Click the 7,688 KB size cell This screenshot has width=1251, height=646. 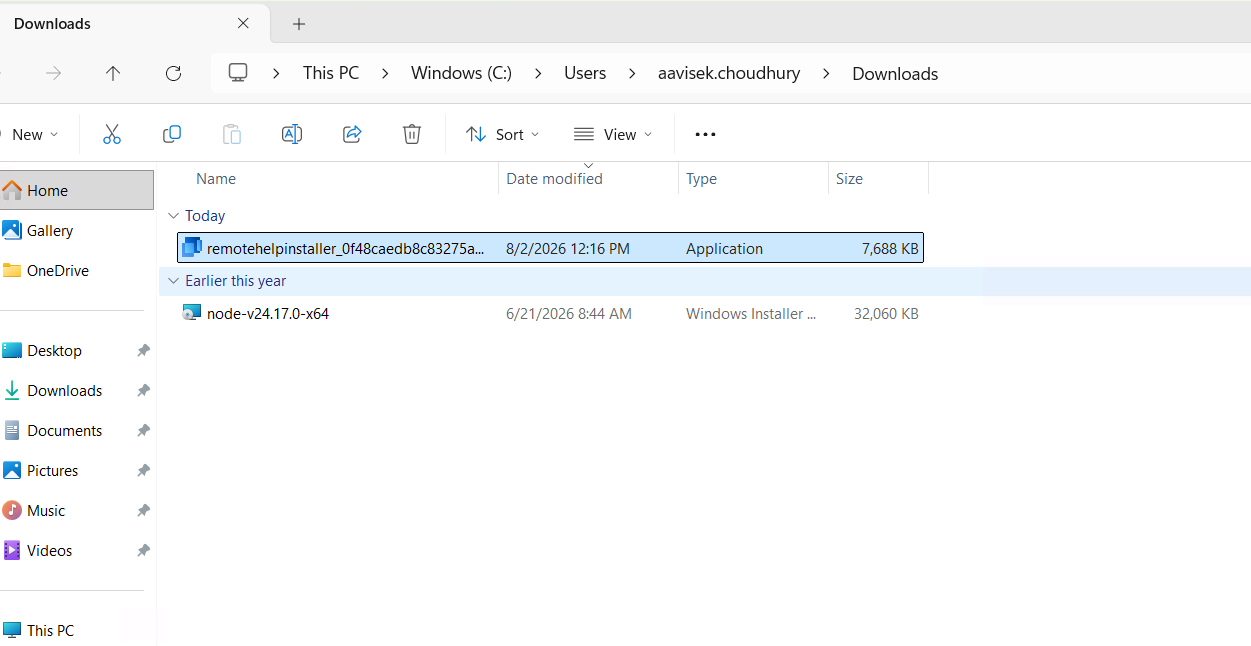(890, 248)
